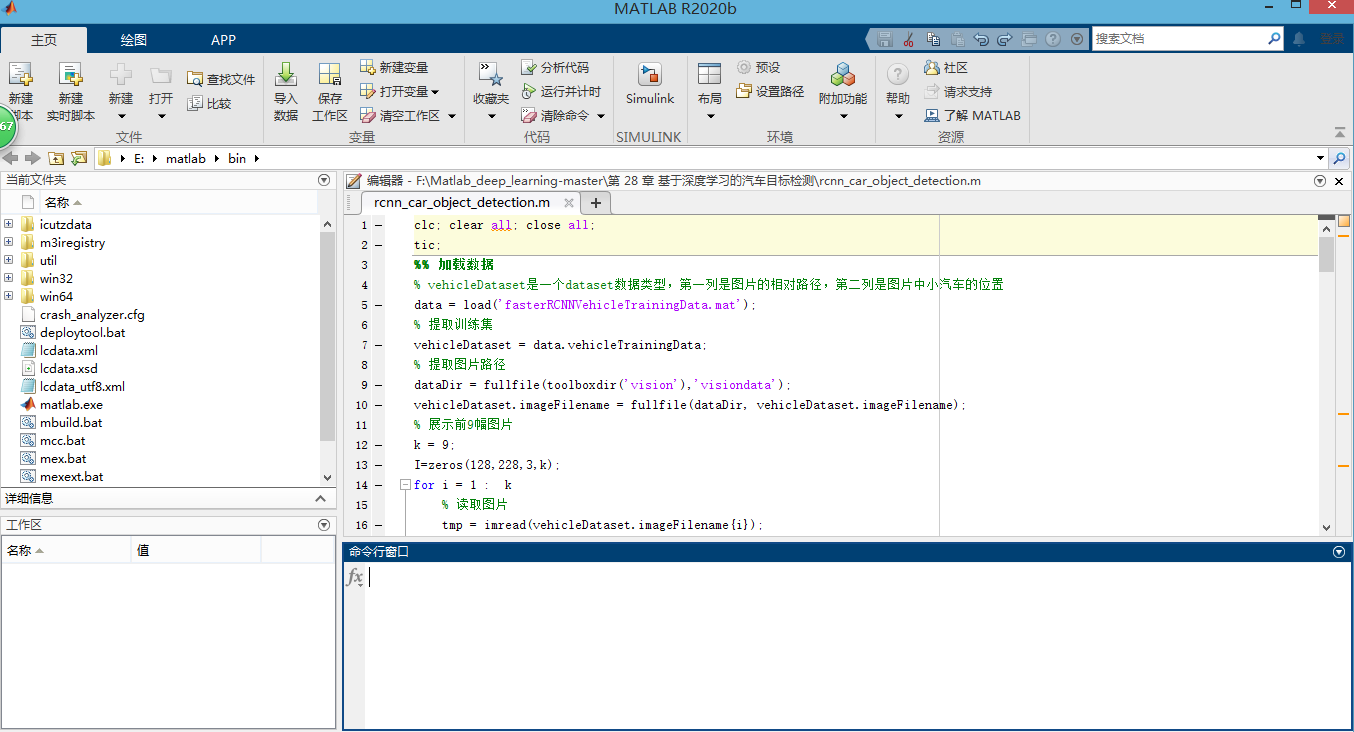Open the 打开 (Open) dropdown
Screen dimensions: 1354x732
coord(161,116)
